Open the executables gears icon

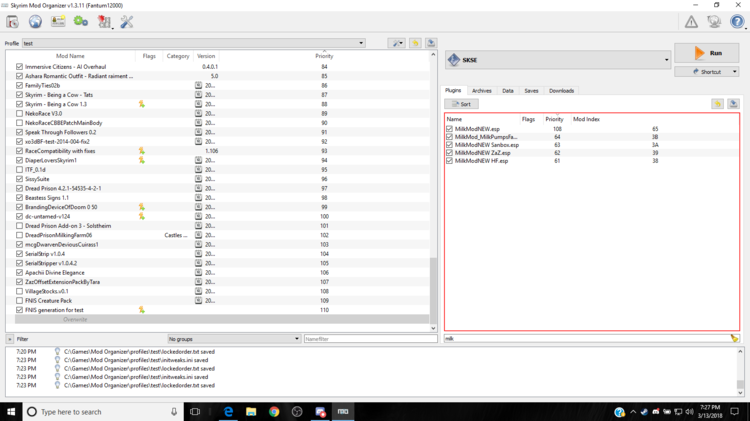coord(80,22)
